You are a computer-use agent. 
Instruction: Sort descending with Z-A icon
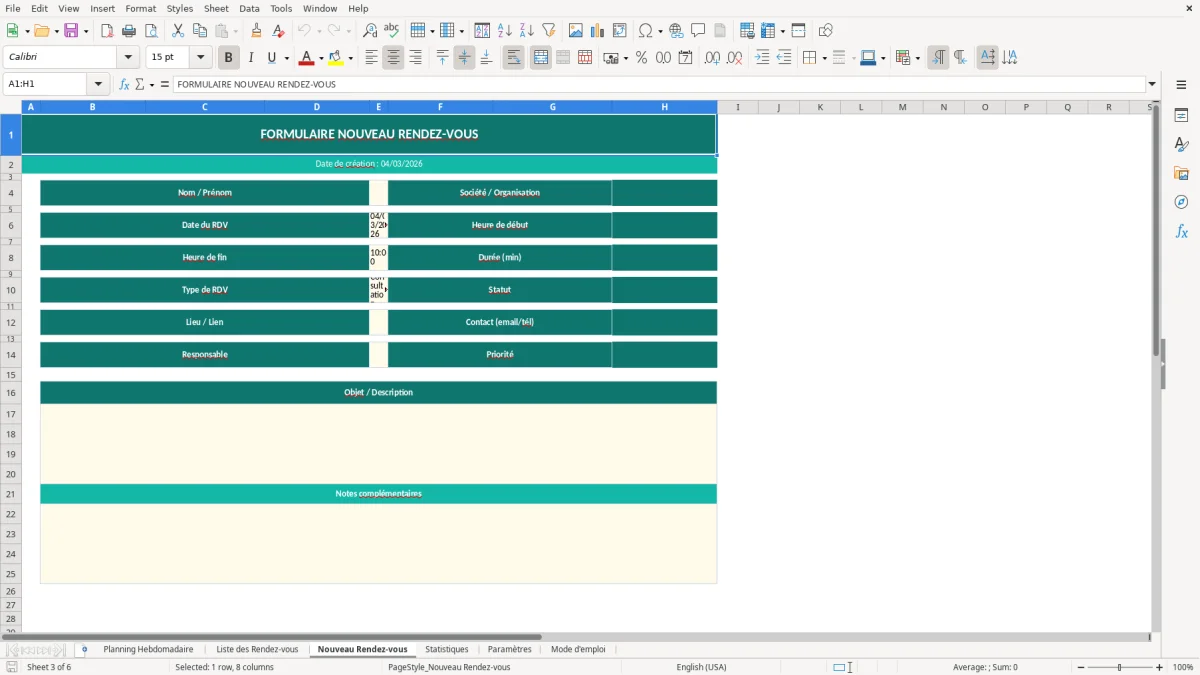click(527, 31)
